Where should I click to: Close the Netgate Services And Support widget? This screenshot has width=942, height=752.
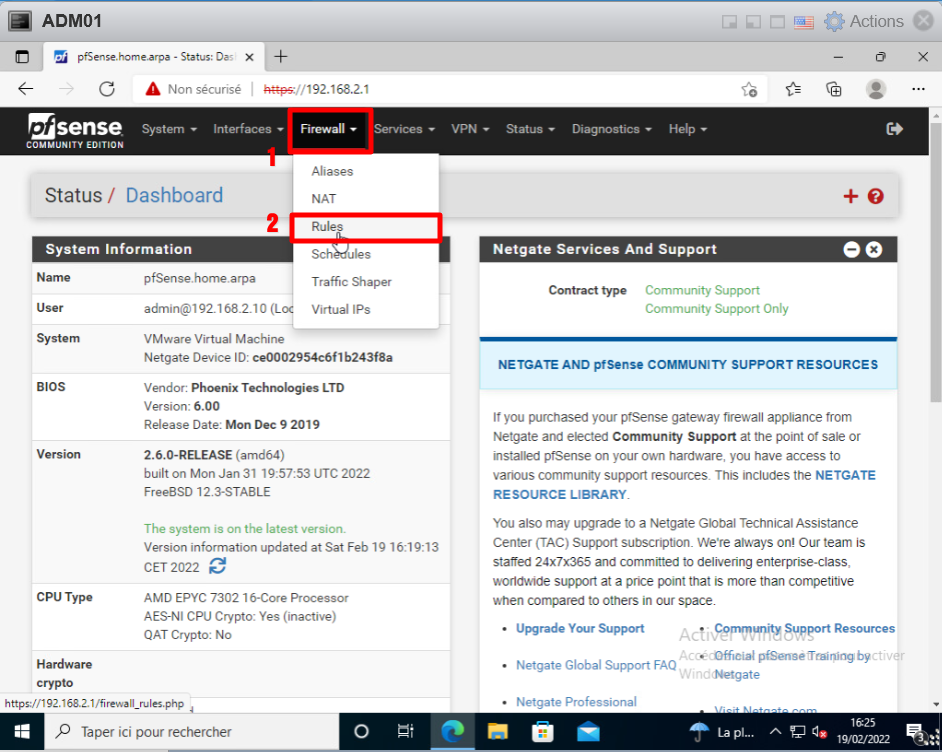(x=874, y=250)
